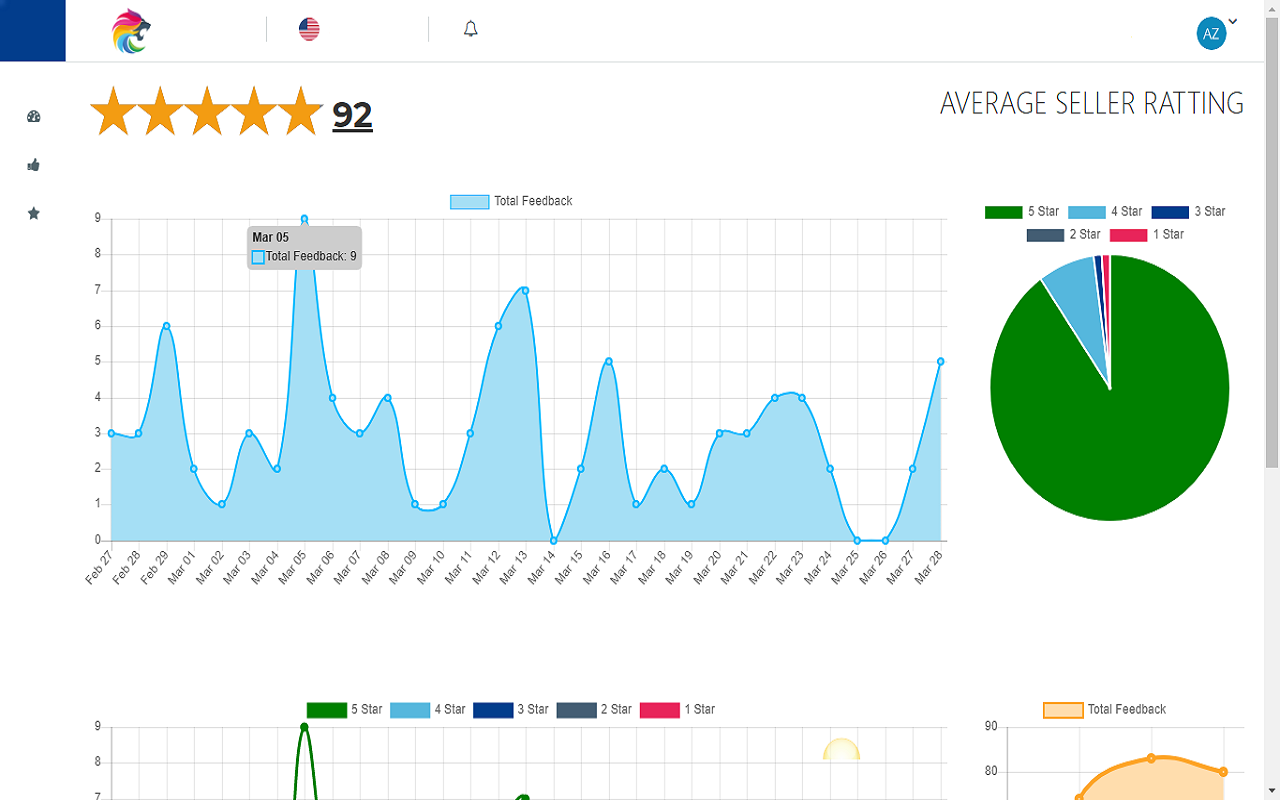This screenshot has width=1280, height=800.
Task: Toggle 4 Star legend on bottom line chart
Action: tap(428, 709)
